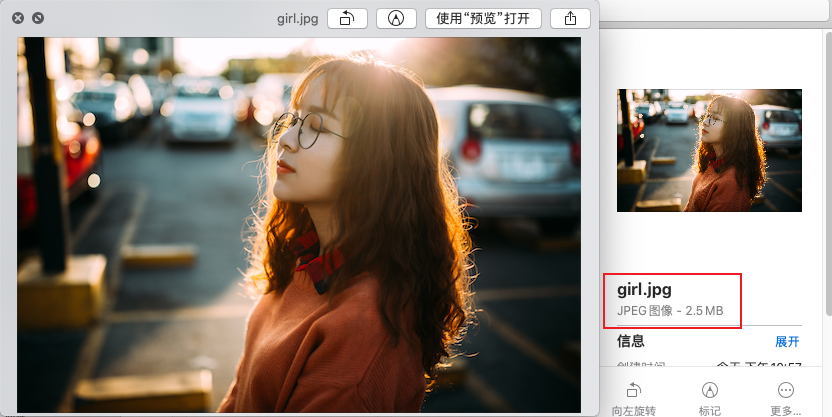
Task: Click the Share icon in Quick Look toolbar
Action: pos(570,19)
